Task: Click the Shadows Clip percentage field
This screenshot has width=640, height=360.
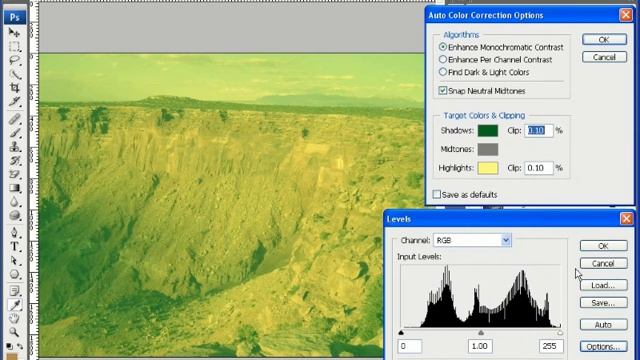Action: coord(539,131)
